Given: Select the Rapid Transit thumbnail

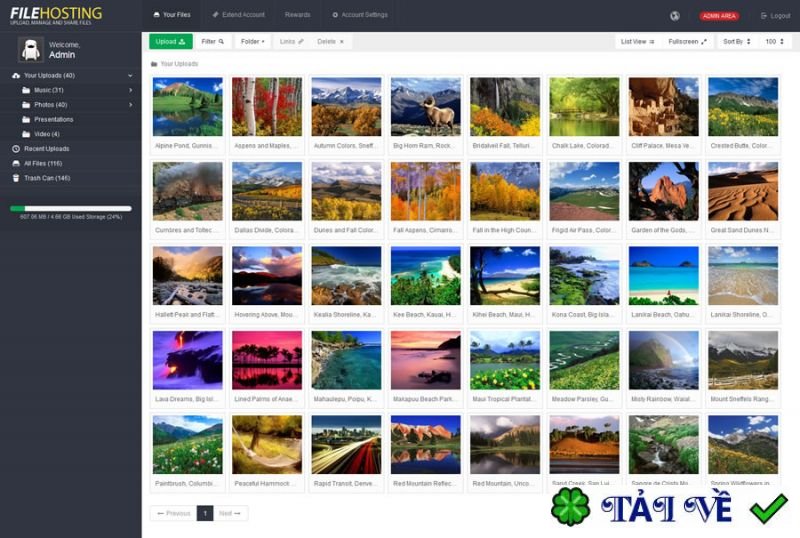Looking at the screenshot, I should pyautogui.click(x=346, y=445).
